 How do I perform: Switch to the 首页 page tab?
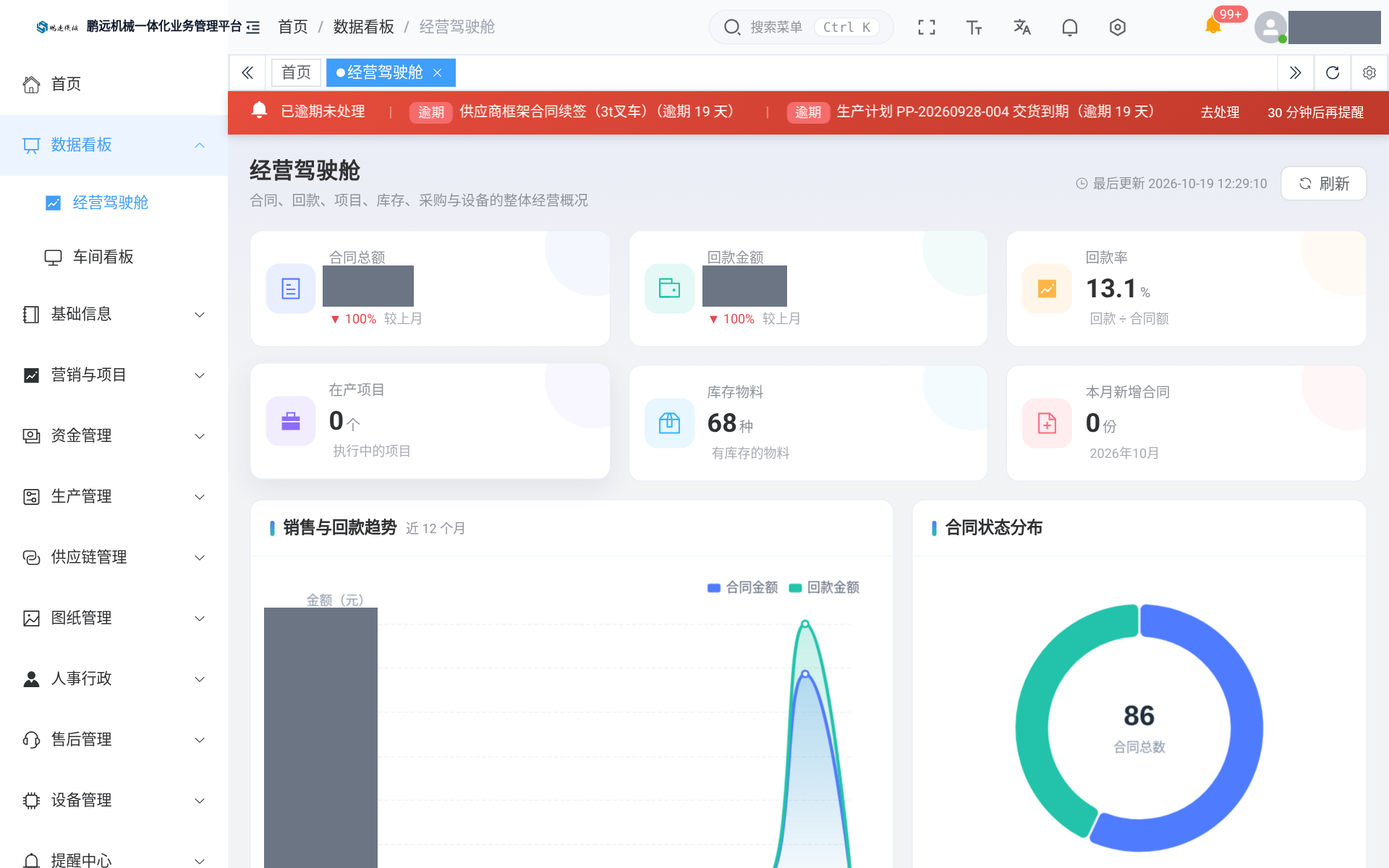(x=296, y=72)
